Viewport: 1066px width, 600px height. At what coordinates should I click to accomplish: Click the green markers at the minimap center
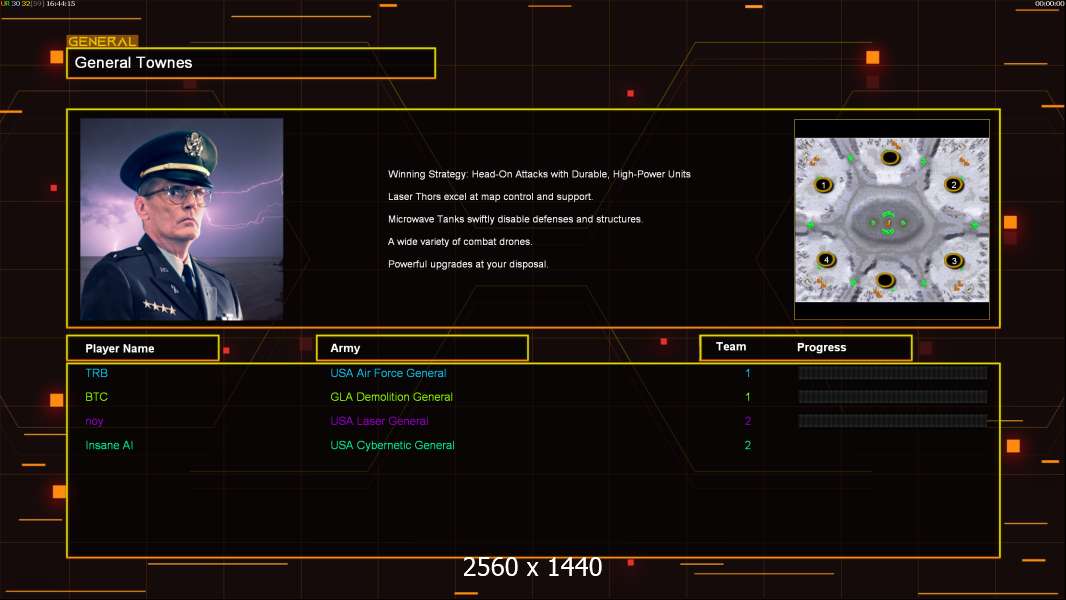888,223
